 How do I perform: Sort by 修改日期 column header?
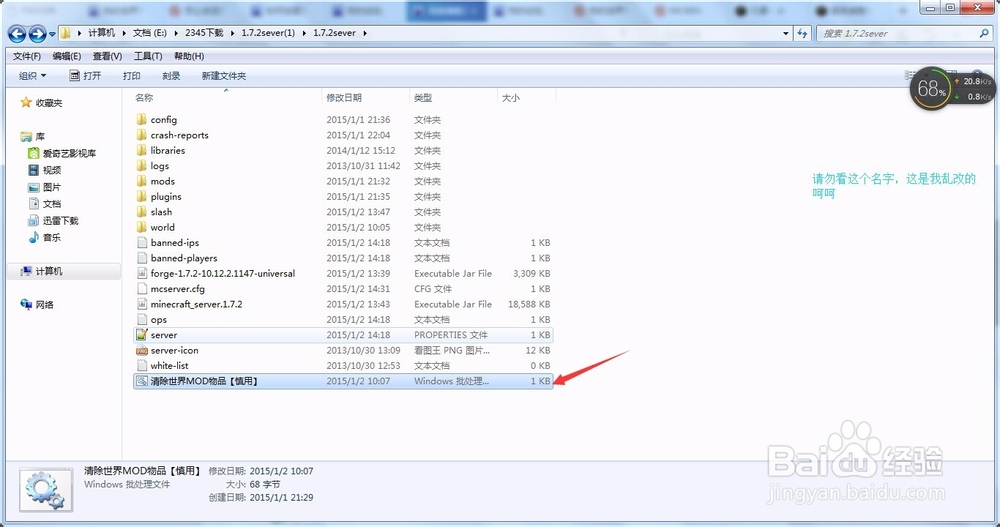[x=344, y=98]
